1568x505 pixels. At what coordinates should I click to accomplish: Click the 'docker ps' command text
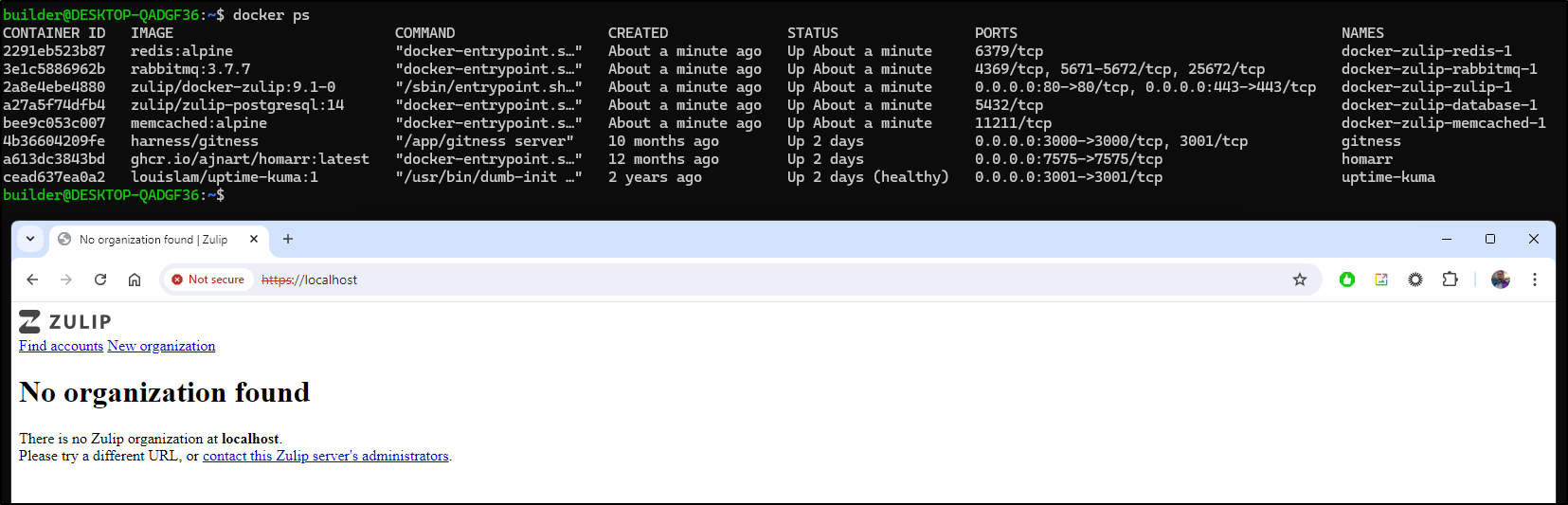(271, 15)
